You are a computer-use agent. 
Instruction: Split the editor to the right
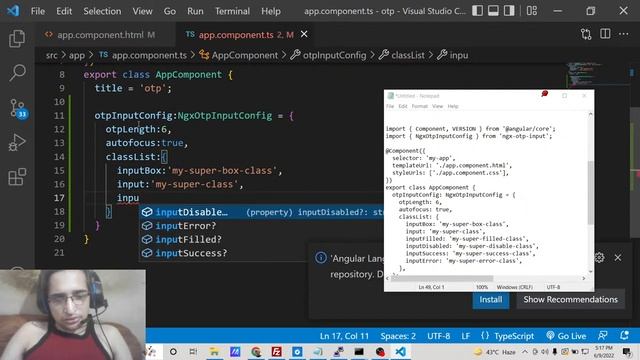point(605,34)
